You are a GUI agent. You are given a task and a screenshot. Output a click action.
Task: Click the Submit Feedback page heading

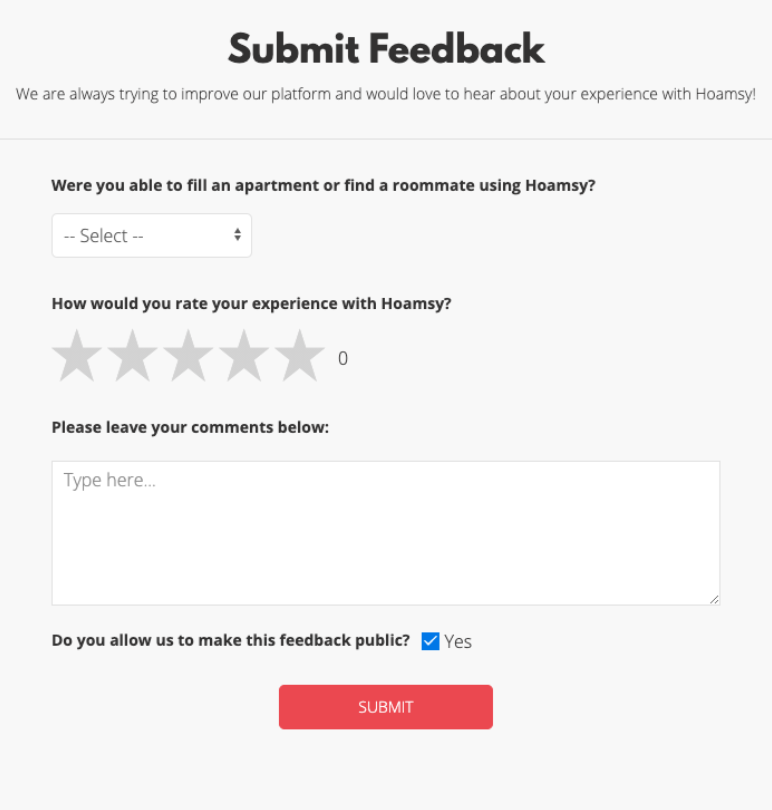click(x=386, y=48)
